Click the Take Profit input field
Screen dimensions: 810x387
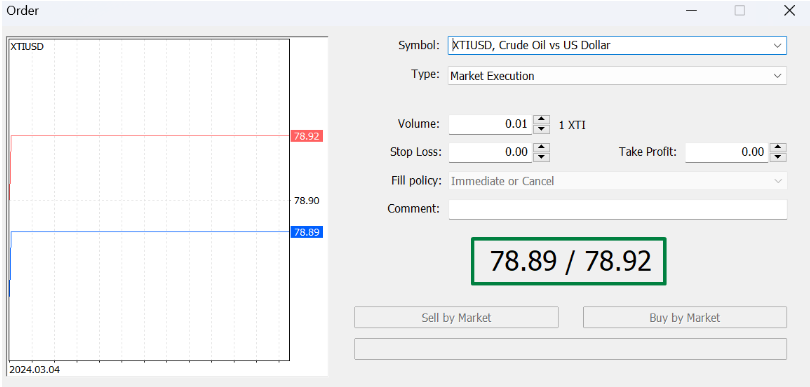click(x=726, y=152)
